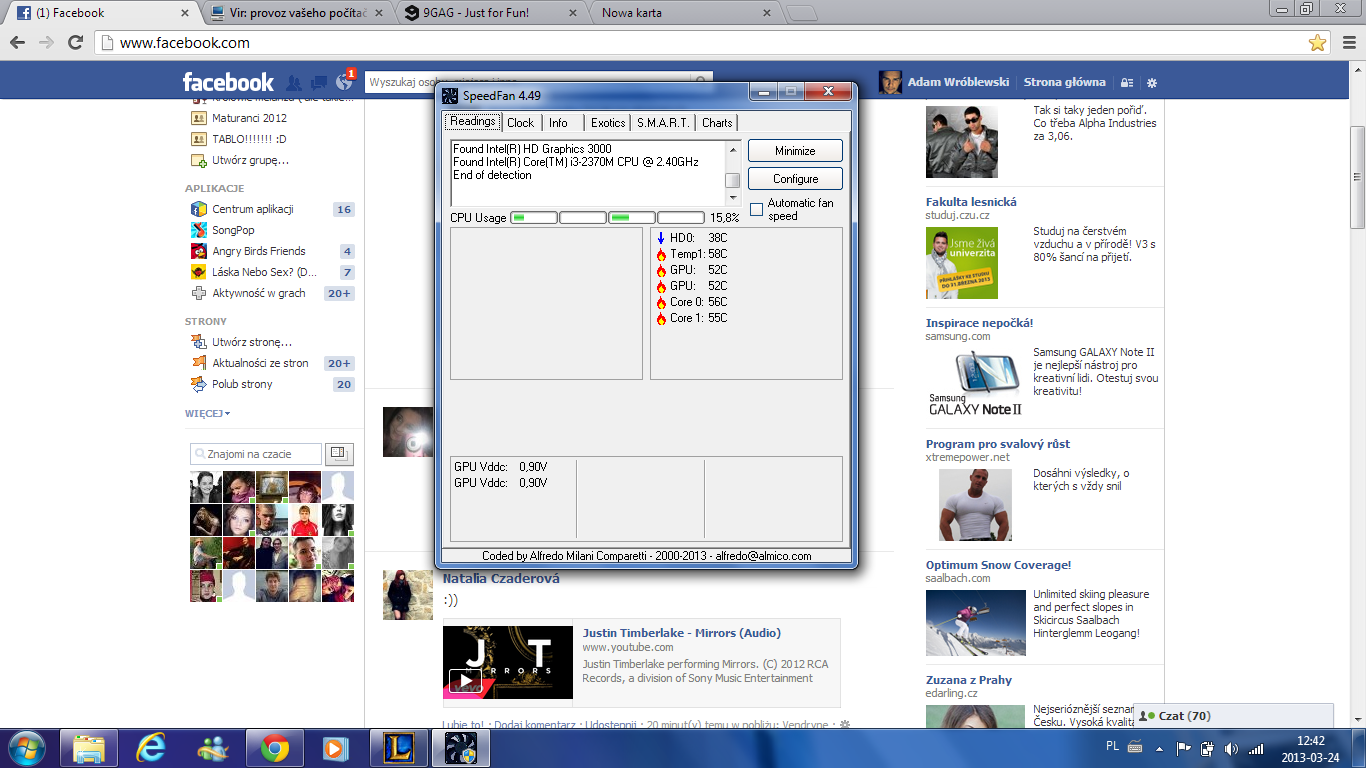Screen dimensions: 1366x768
Task: Click the Utwórz grupę plus icon
Action: [198, 160]
